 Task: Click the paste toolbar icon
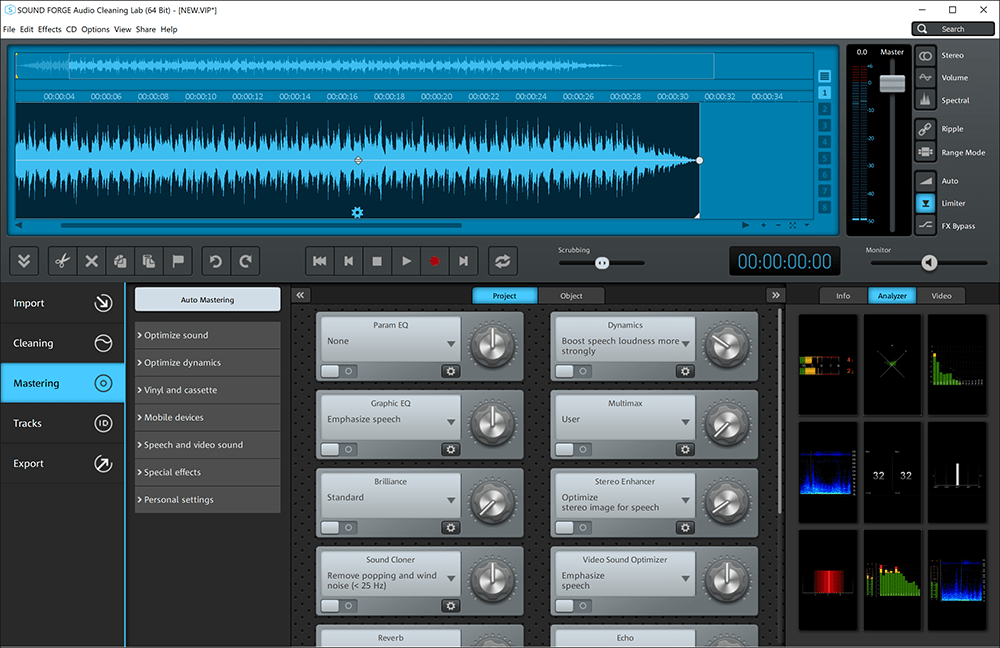(x=149, y=261)
